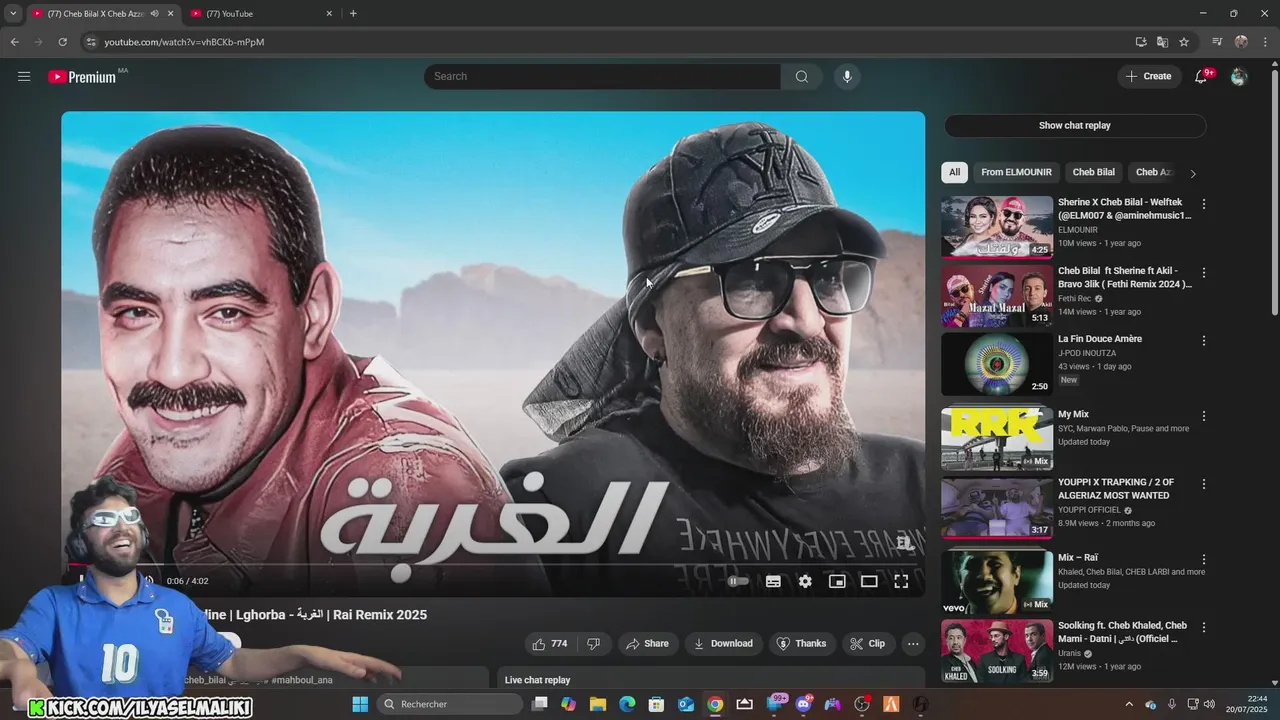Open La Fin Douce Amère thumbnail
The image size is (1280, 720).
pos(997,363)
